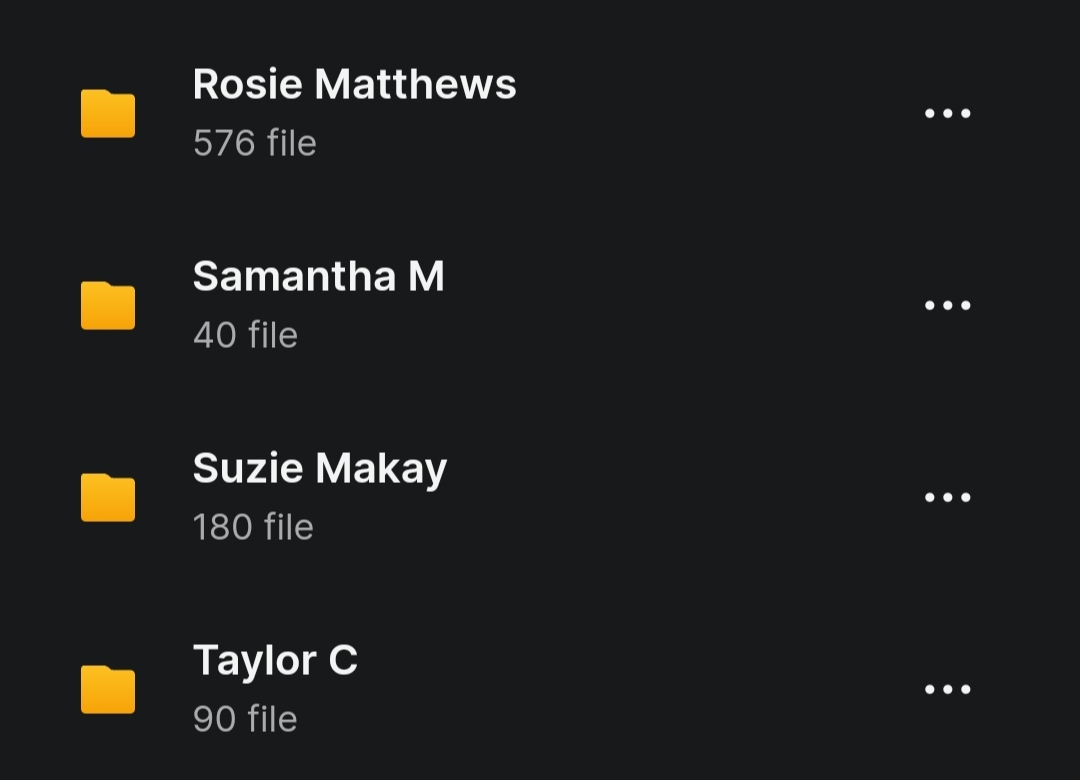Click the word "Matthews" in the first folder
This screenshot has height=780, width=1080.
click(x=415, y=84)
